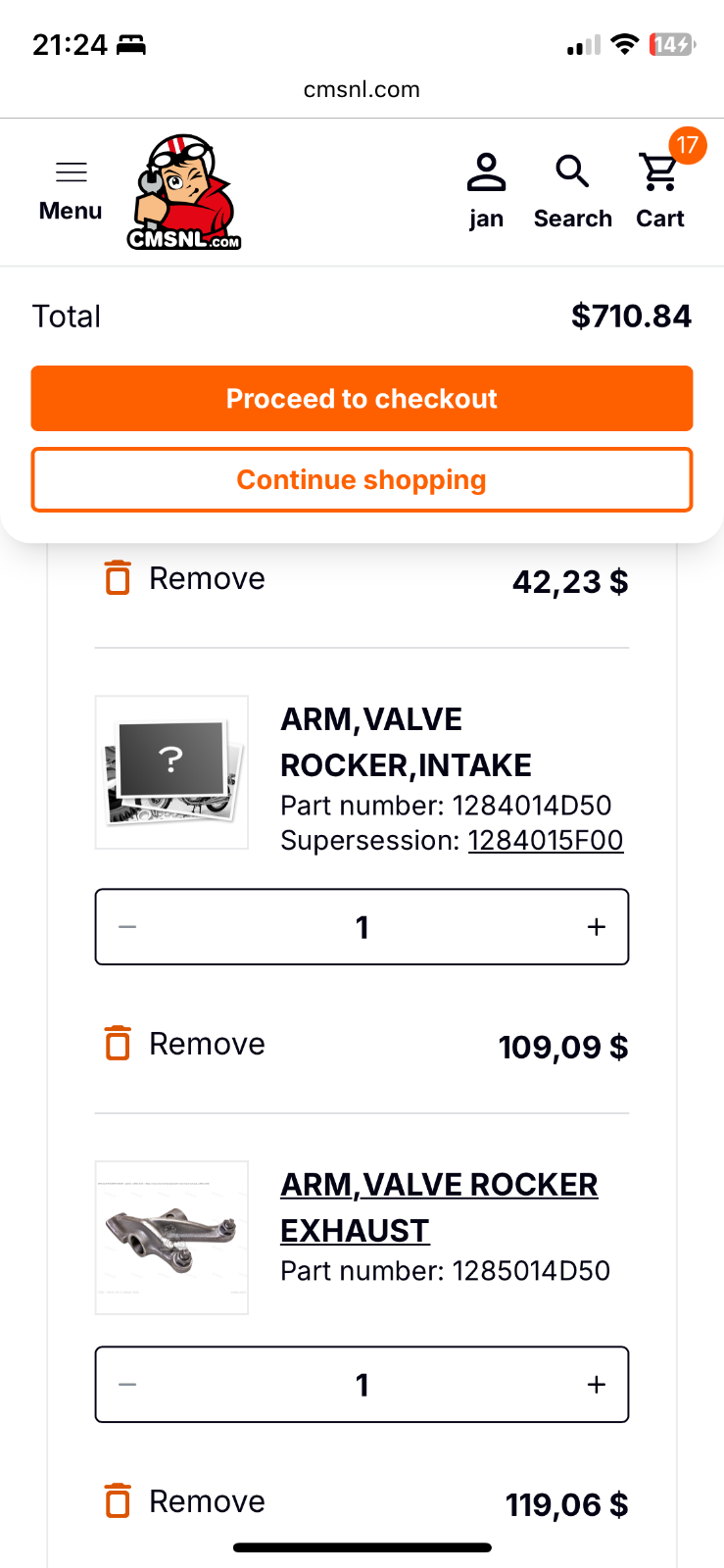
Task: Tap the CMSNL.com mascot logo
Action: (x=184, y=192)
